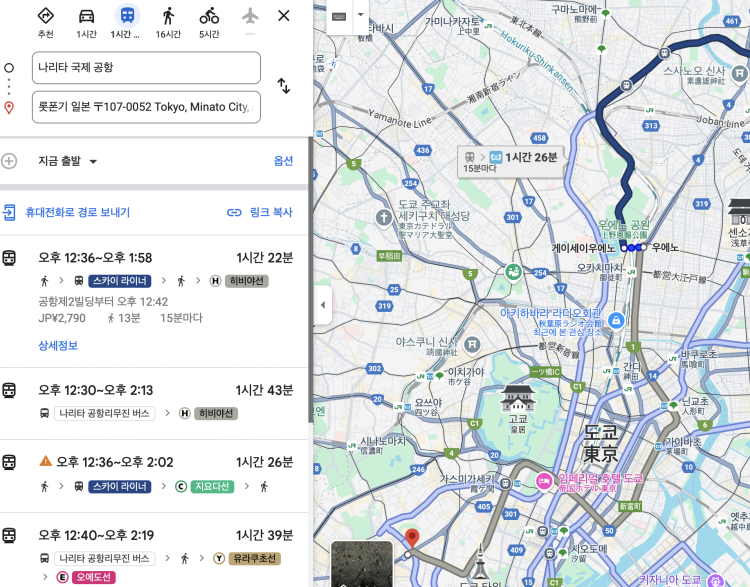
Task: Choose cycling mode icon (5시간)
Action: (x=209, y=16)
